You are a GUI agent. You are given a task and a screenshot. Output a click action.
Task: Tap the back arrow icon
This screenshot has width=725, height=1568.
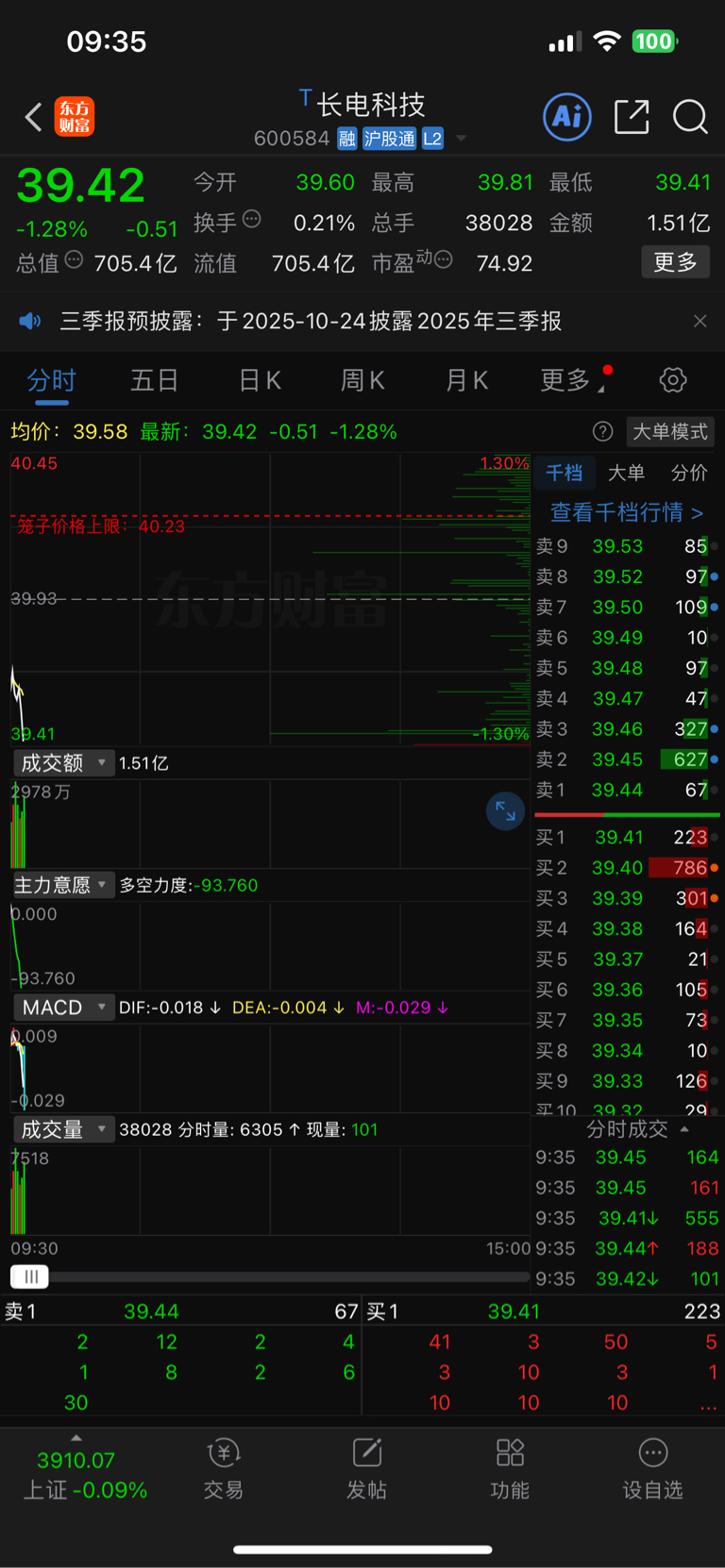pos(33,117)
